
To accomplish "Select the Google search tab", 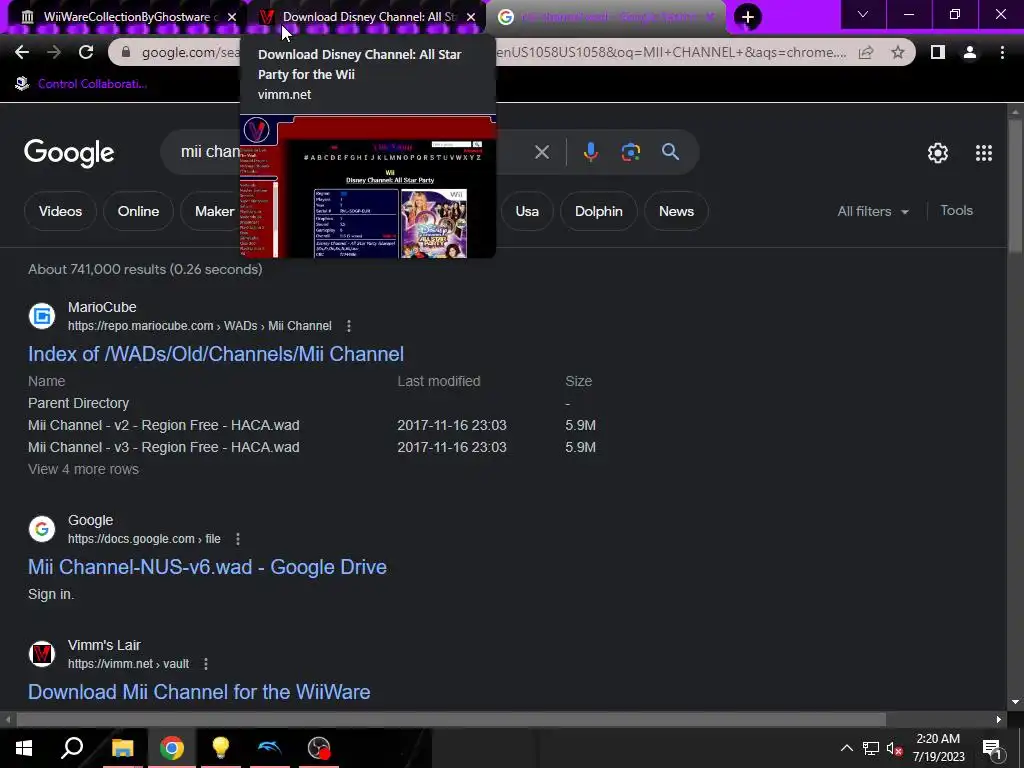I will point(607,17).
